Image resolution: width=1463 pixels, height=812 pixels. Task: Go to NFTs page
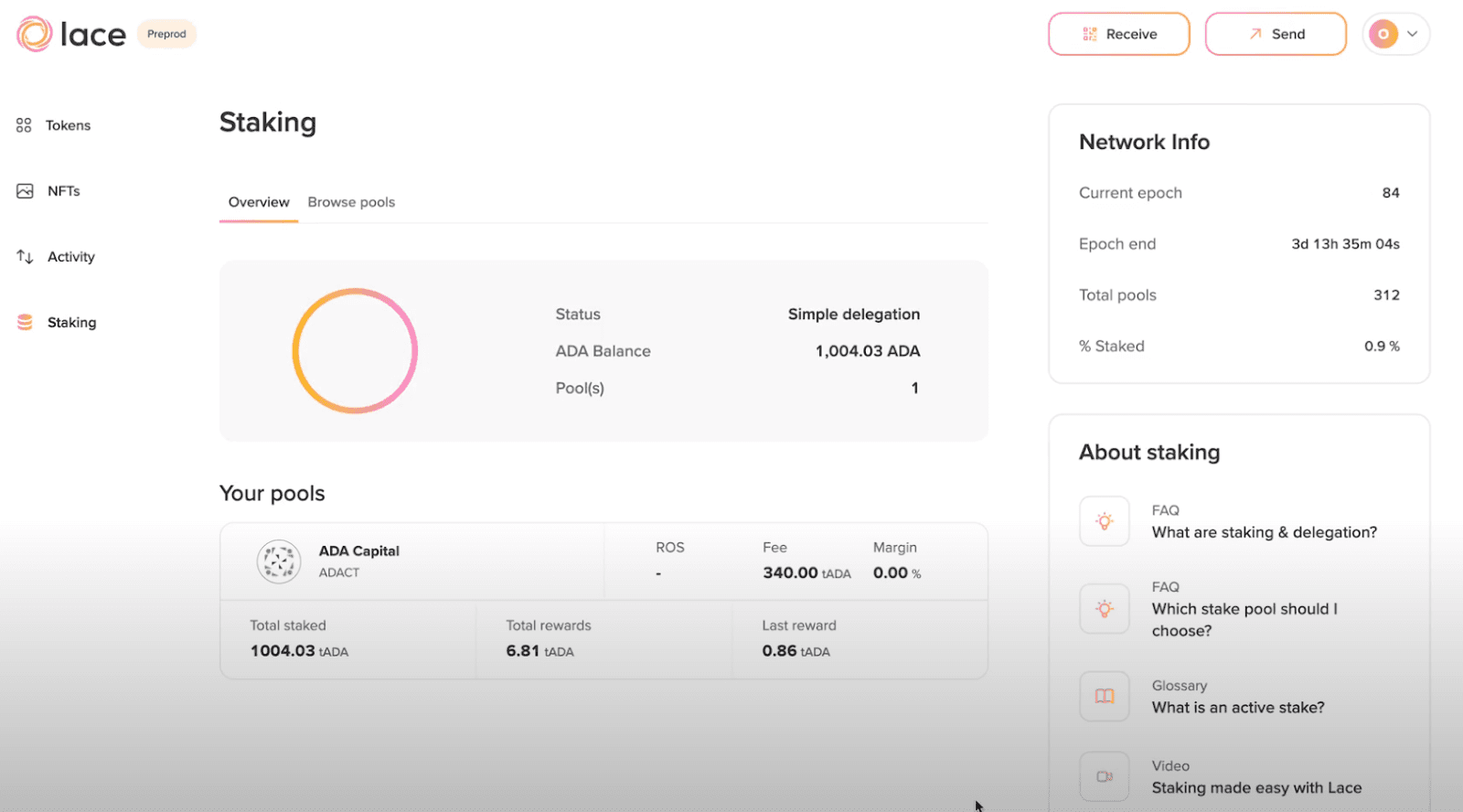pos(64,191)
